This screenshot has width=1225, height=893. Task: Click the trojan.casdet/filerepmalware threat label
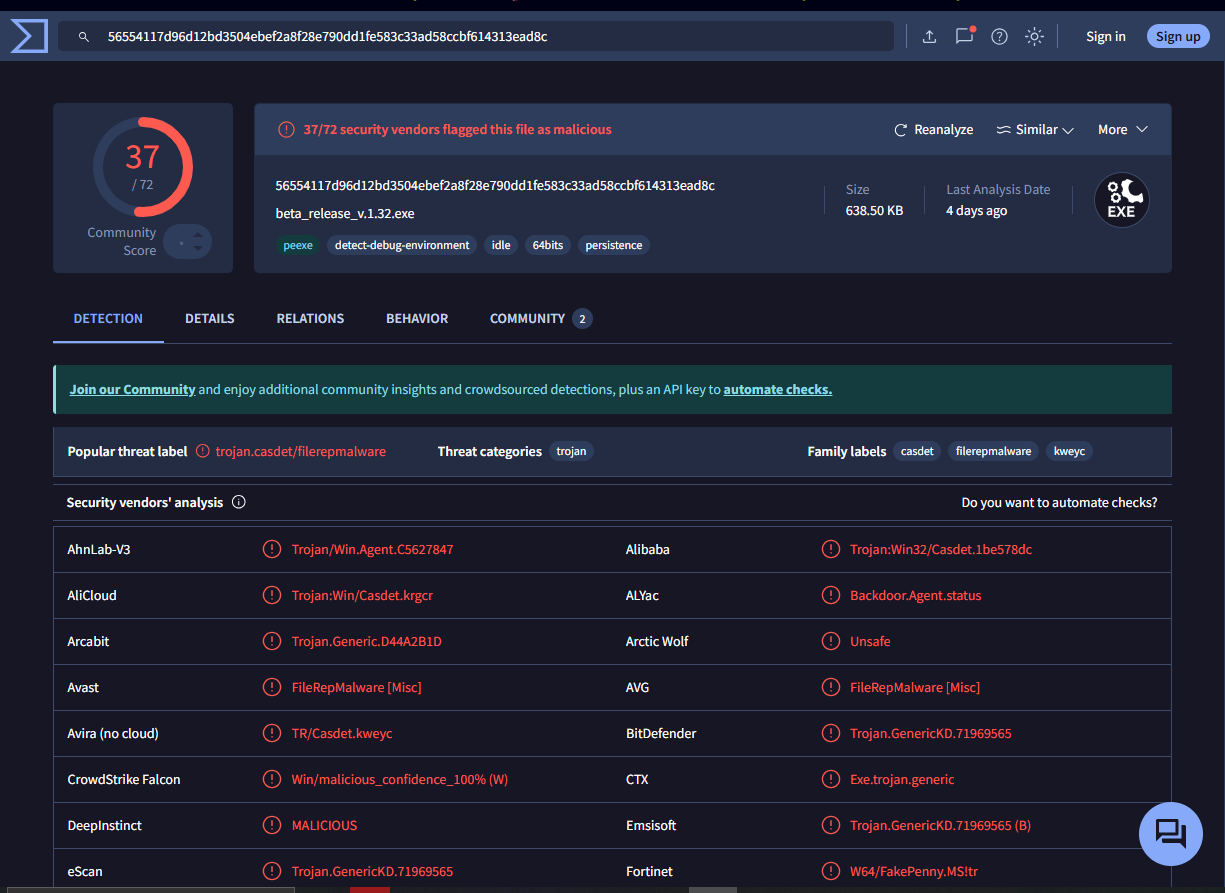[x=301, y=451]
